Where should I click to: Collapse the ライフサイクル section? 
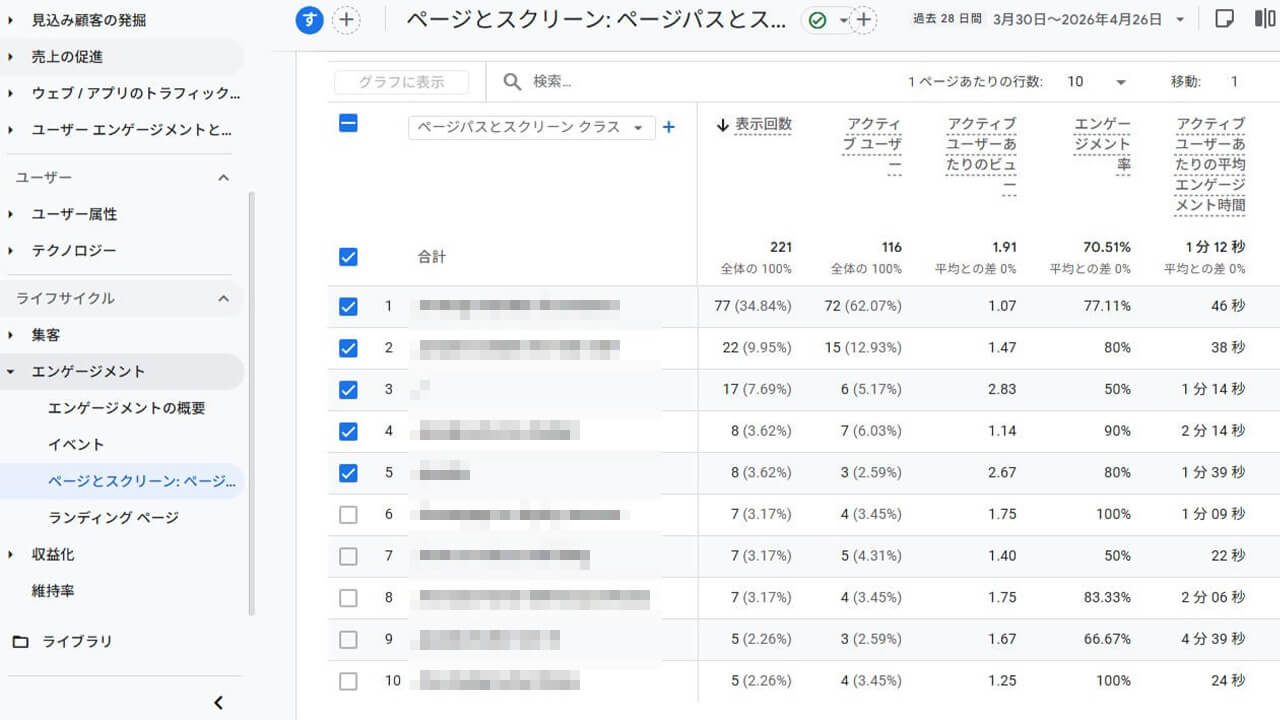pyautogui.click(x=223, y=298)
